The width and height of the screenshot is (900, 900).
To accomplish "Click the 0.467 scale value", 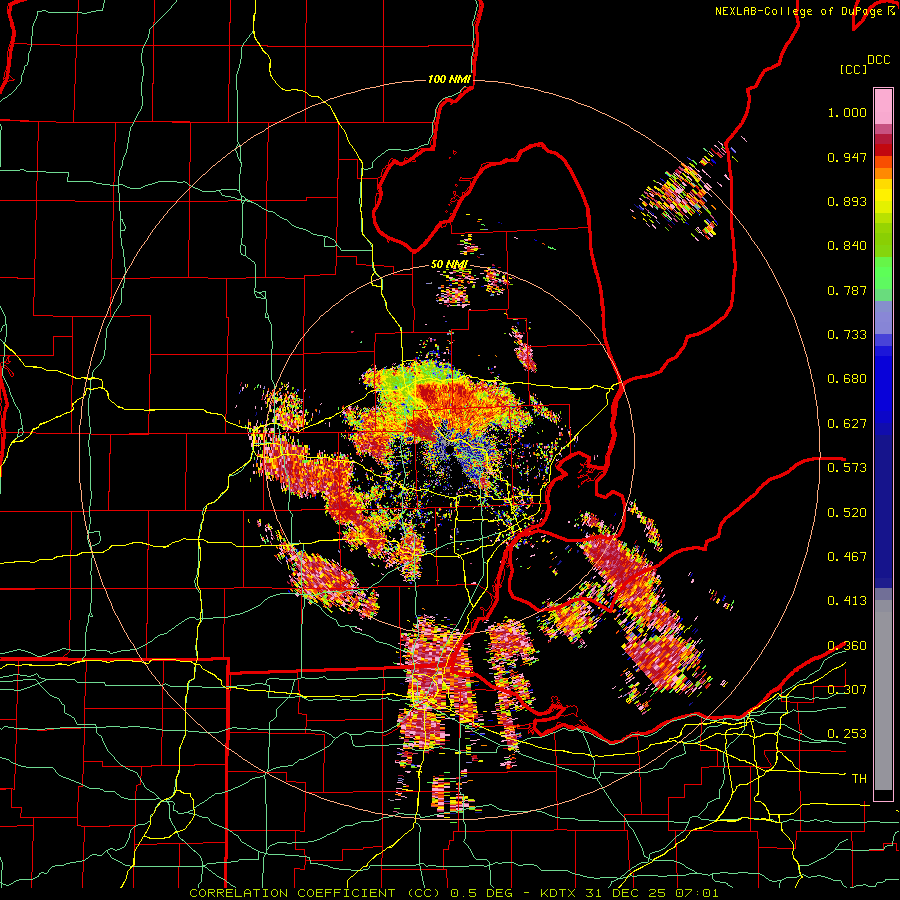I will click(x=847, y=557).
